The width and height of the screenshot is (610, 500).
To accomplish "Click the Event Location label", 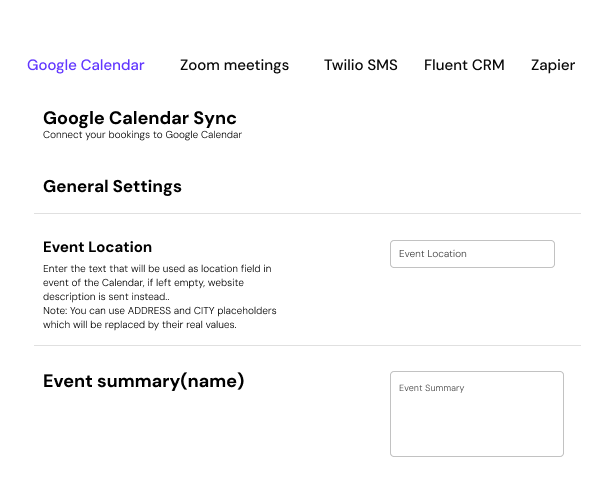I will (x=97, y=247).
